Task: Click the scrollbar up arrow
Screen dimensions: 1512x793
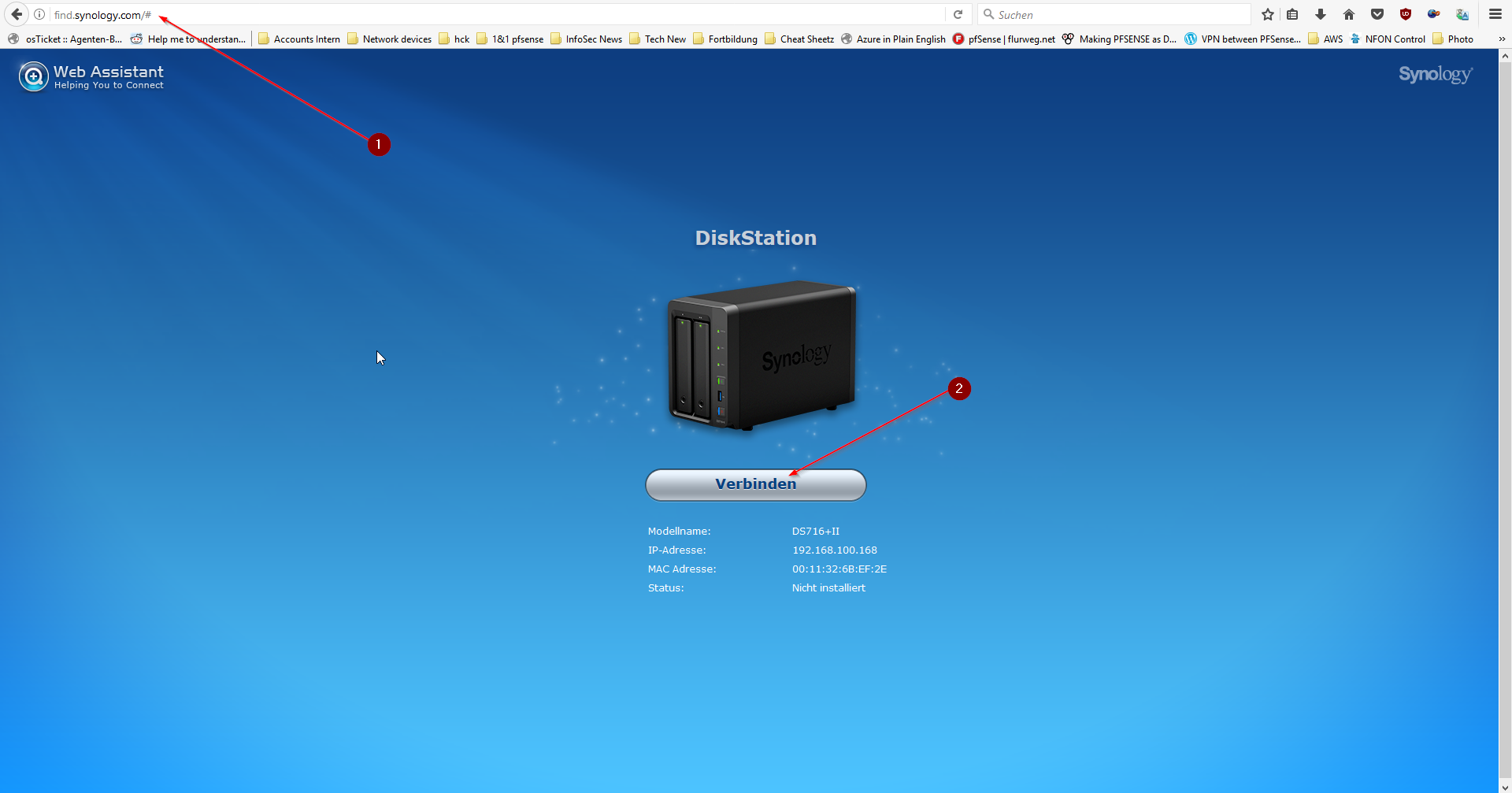Action: 1505,56
